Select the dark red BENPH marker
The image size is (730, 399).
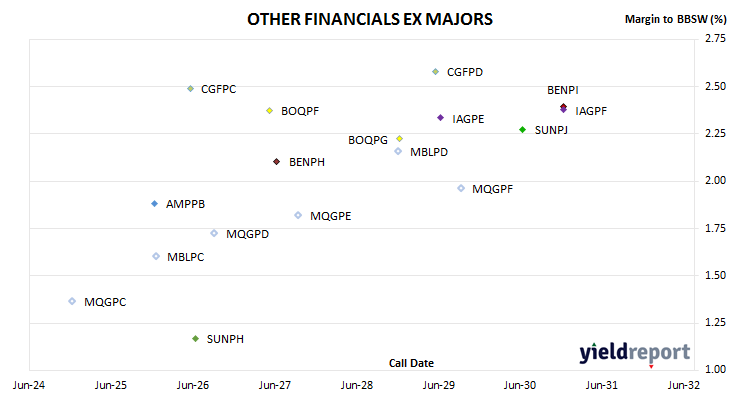[x=277, y=162]
